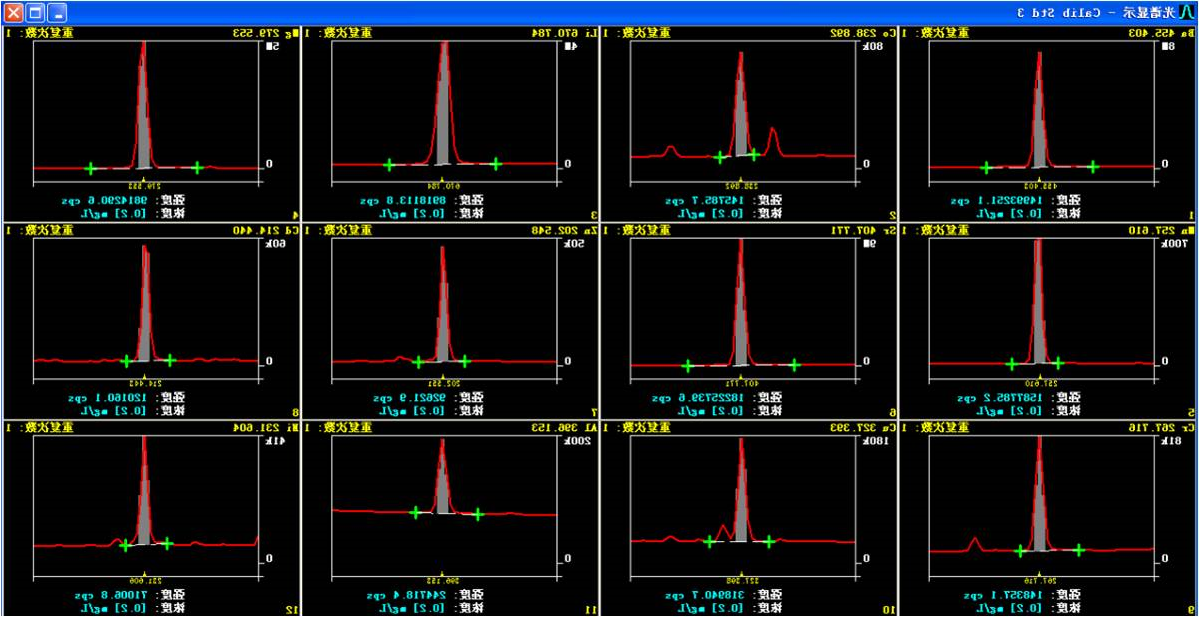
Task: Maximize the spectrum display window
Action: 34,12
